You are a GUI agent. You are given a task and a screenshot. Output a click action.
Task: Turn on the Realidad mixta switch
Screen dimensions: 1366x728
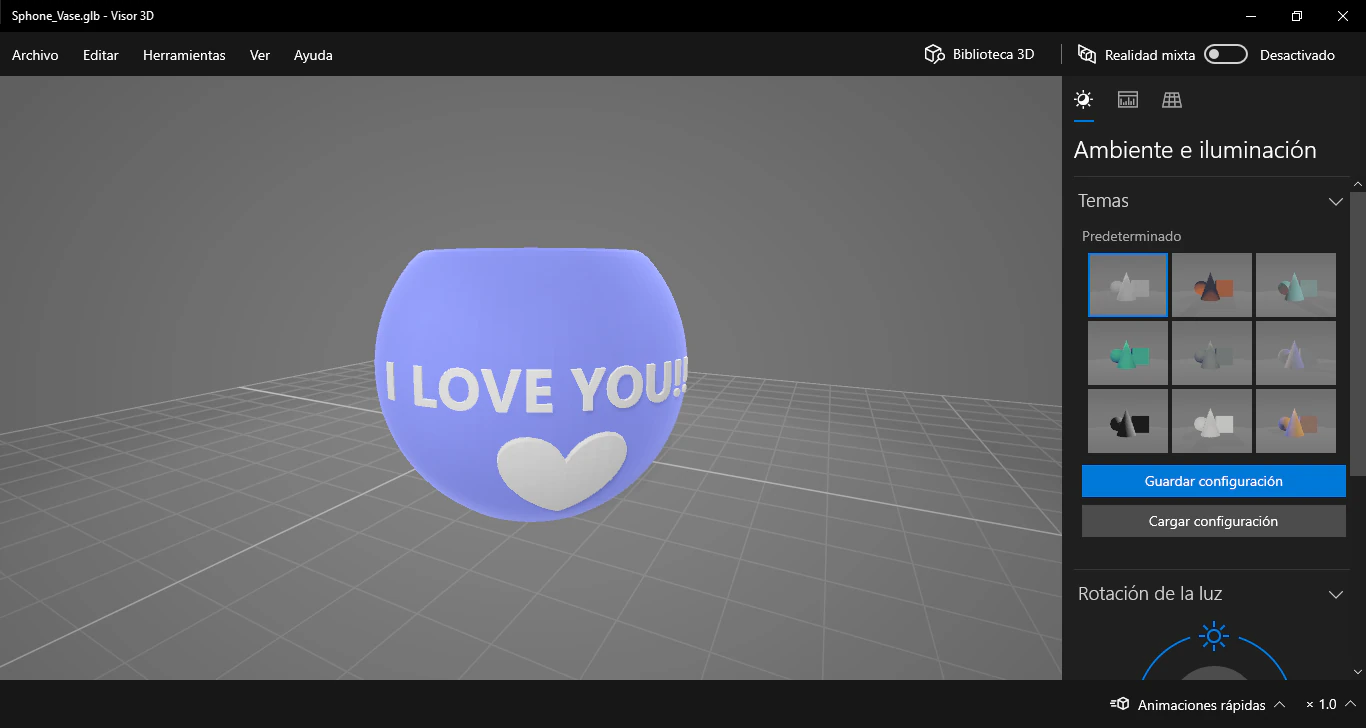(x=1226, y=55)
